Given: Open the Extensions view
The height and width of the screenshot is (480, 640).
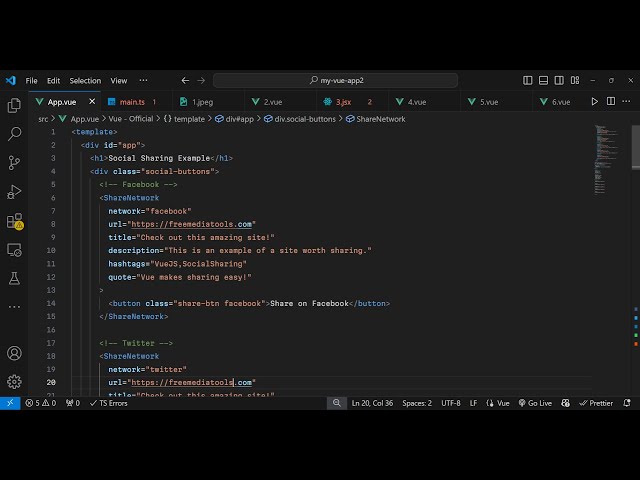Looking at the screenshot, I should (x=14, y=221).
